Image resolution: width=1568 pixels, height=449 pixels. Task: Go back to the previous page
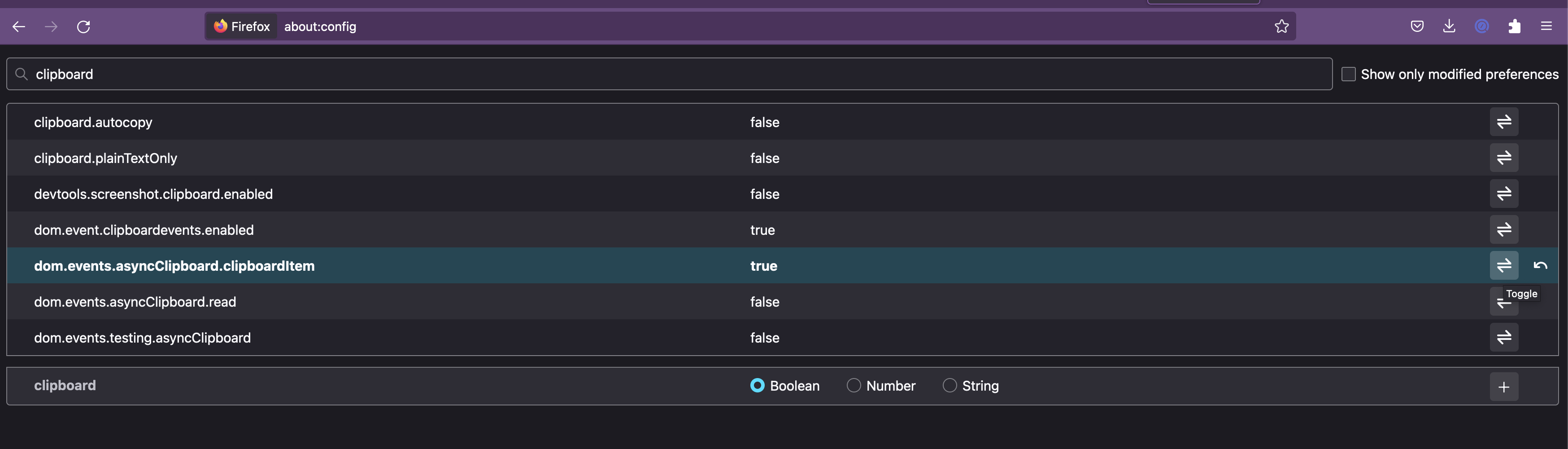19,26
